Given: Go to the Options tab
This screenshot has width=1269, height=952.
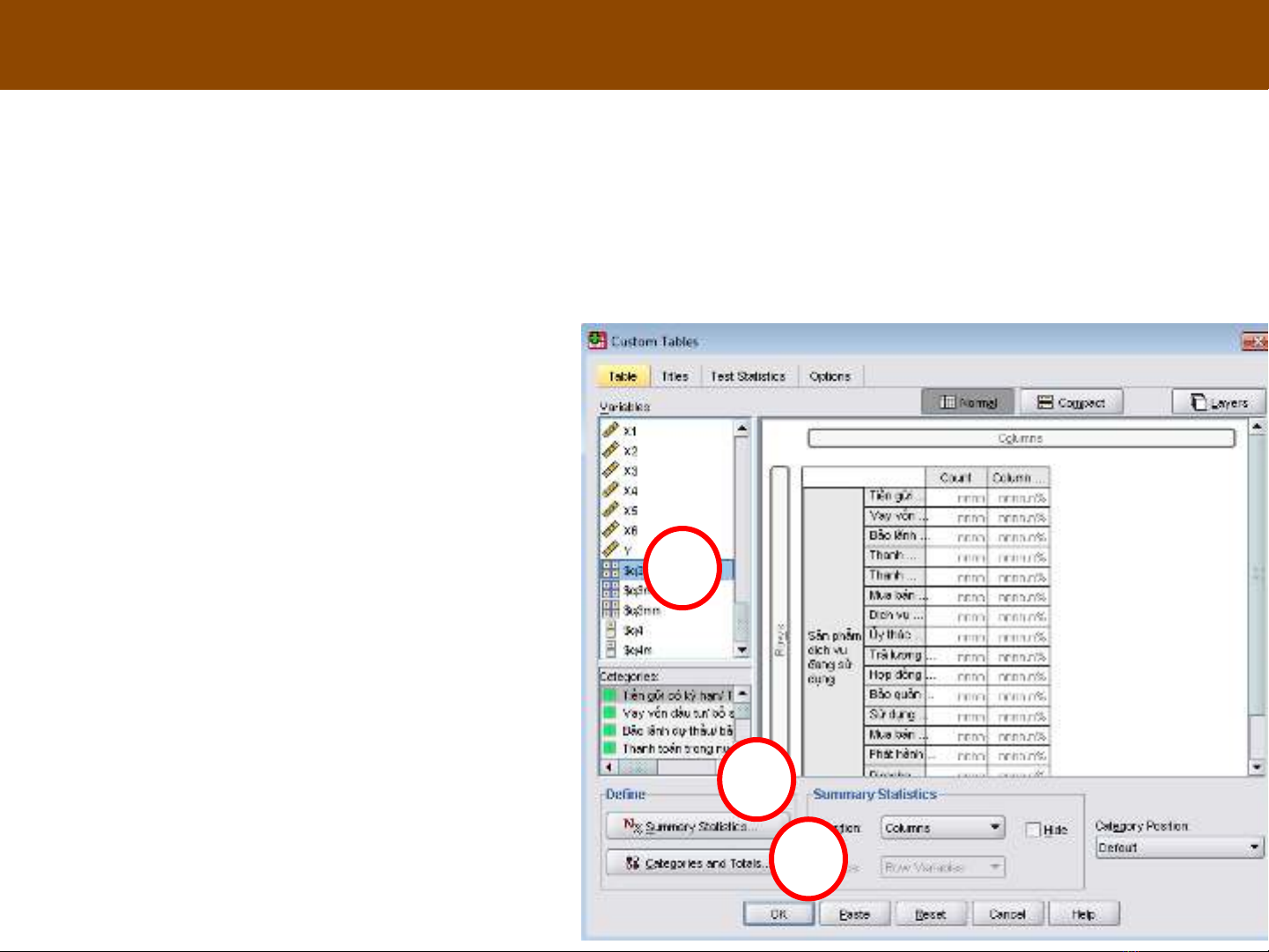Looking at the screenshot, I should click(830, 376).
